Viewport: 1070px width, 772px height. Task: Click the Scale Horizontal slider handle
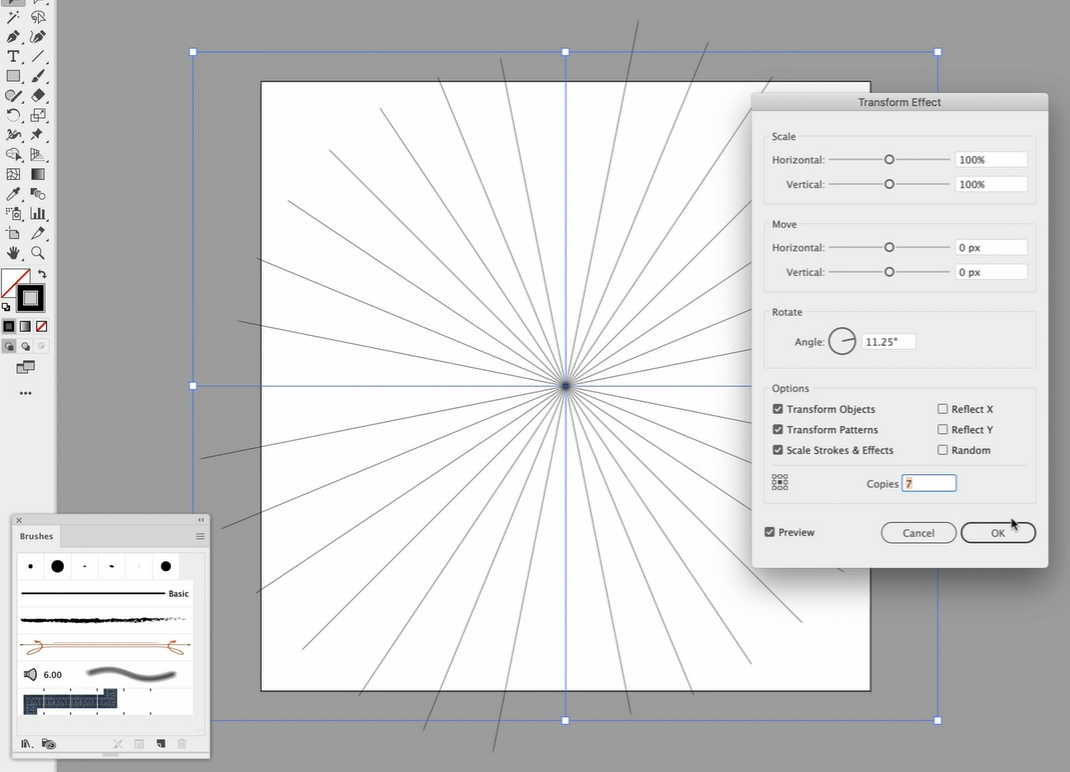[889, 160]
